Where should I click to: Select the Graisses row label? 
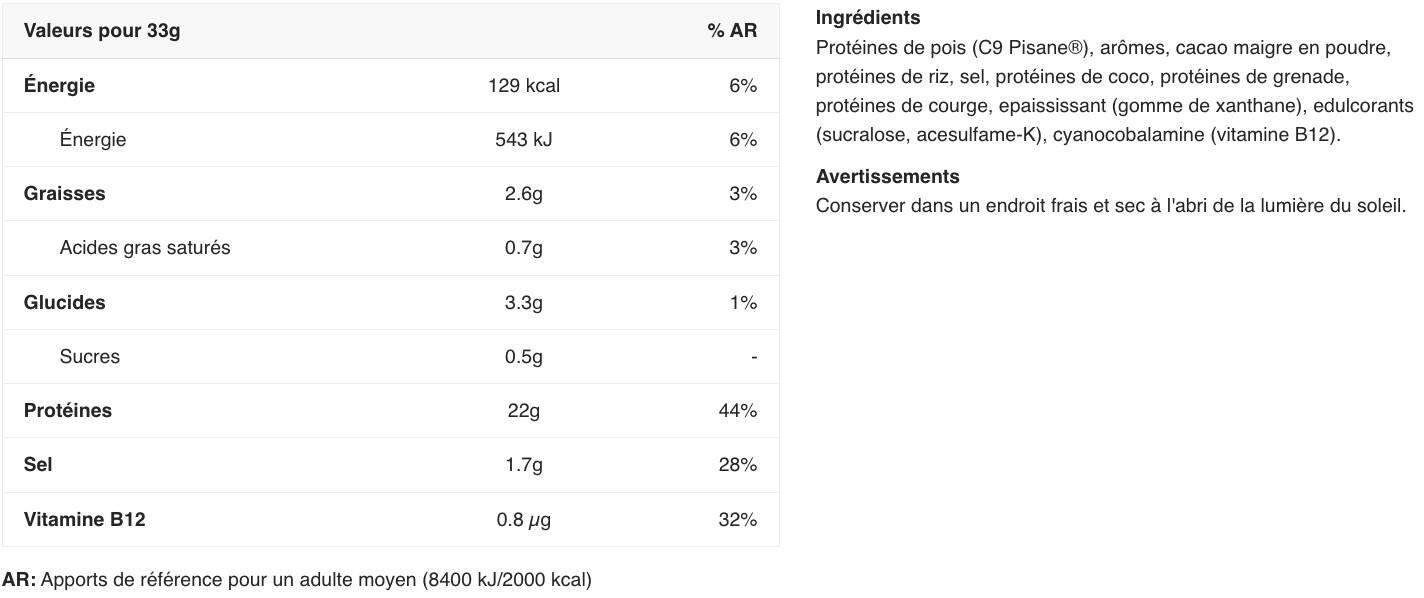[x=64, y=194]
